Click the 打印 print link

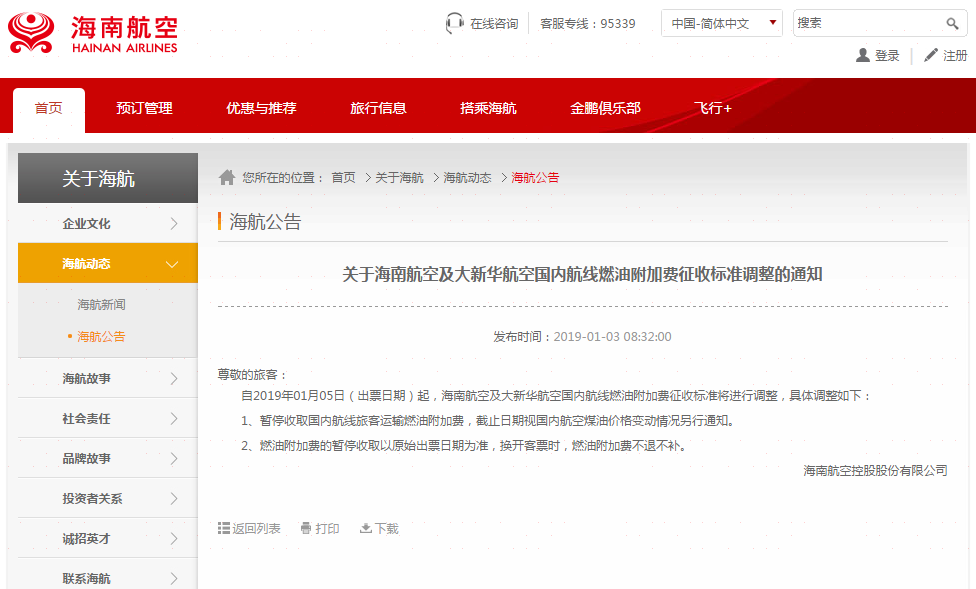click(327, 529)
